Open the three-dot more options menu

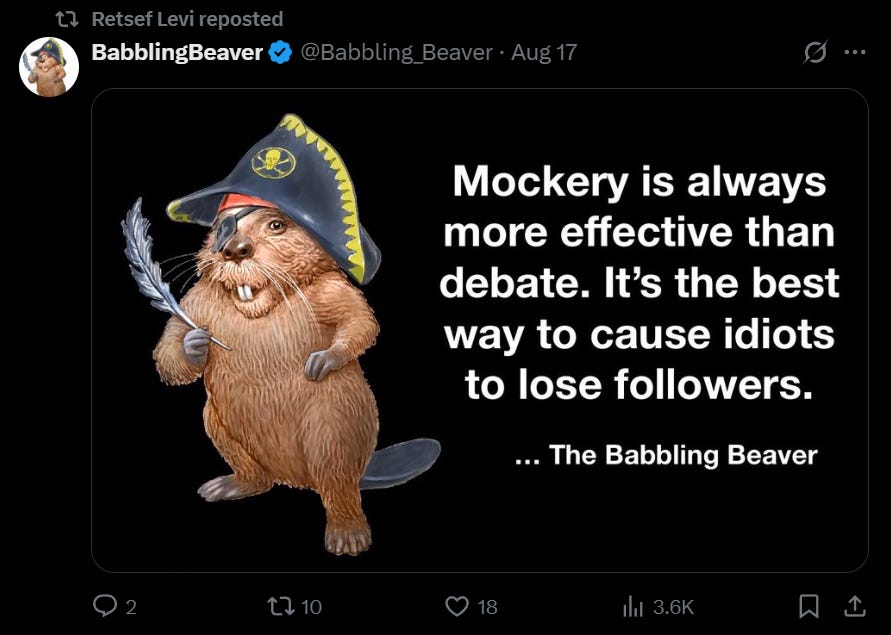pyautogui.click(x=855, y=52)
